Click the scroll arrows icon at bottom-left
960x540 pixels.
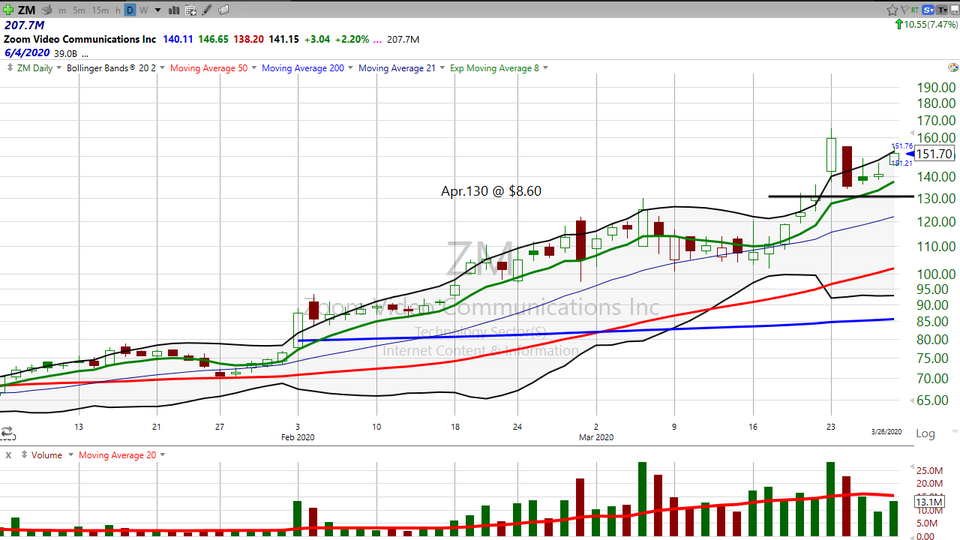(x=7, y=432)
